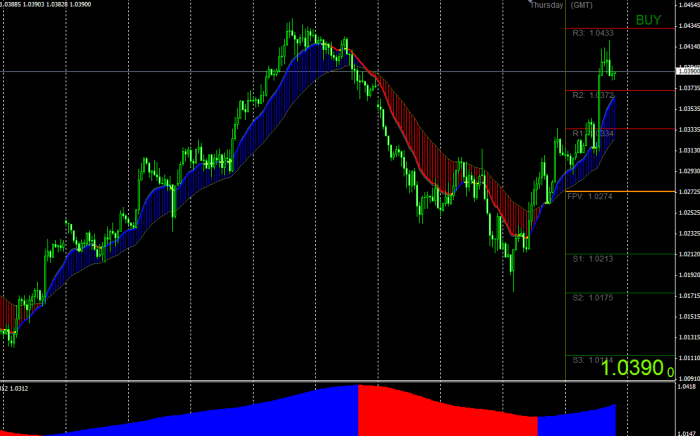Viewport: 700px width, 436px height.
Task: Click the 1.01515 value on price scale
Action: 689,317
